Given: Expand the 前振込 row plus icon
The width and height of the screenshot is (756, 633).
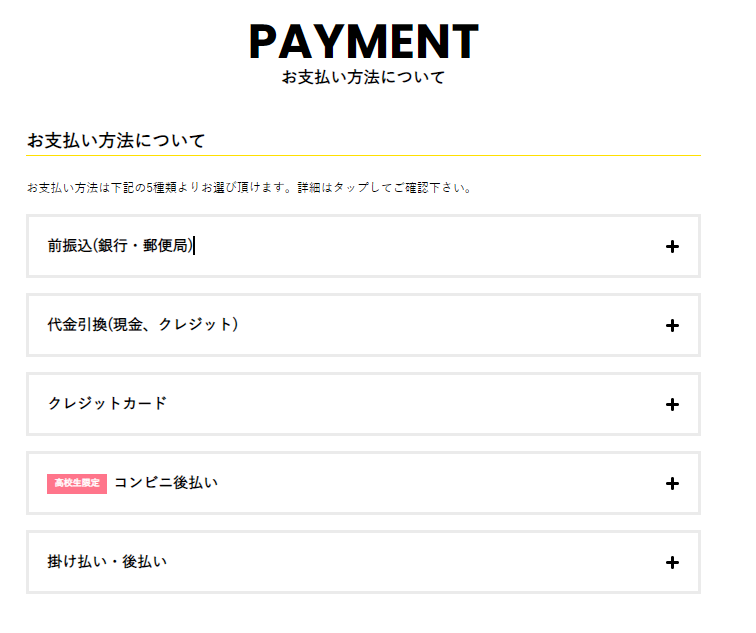Looking at the screenshot, I should 672,247.
